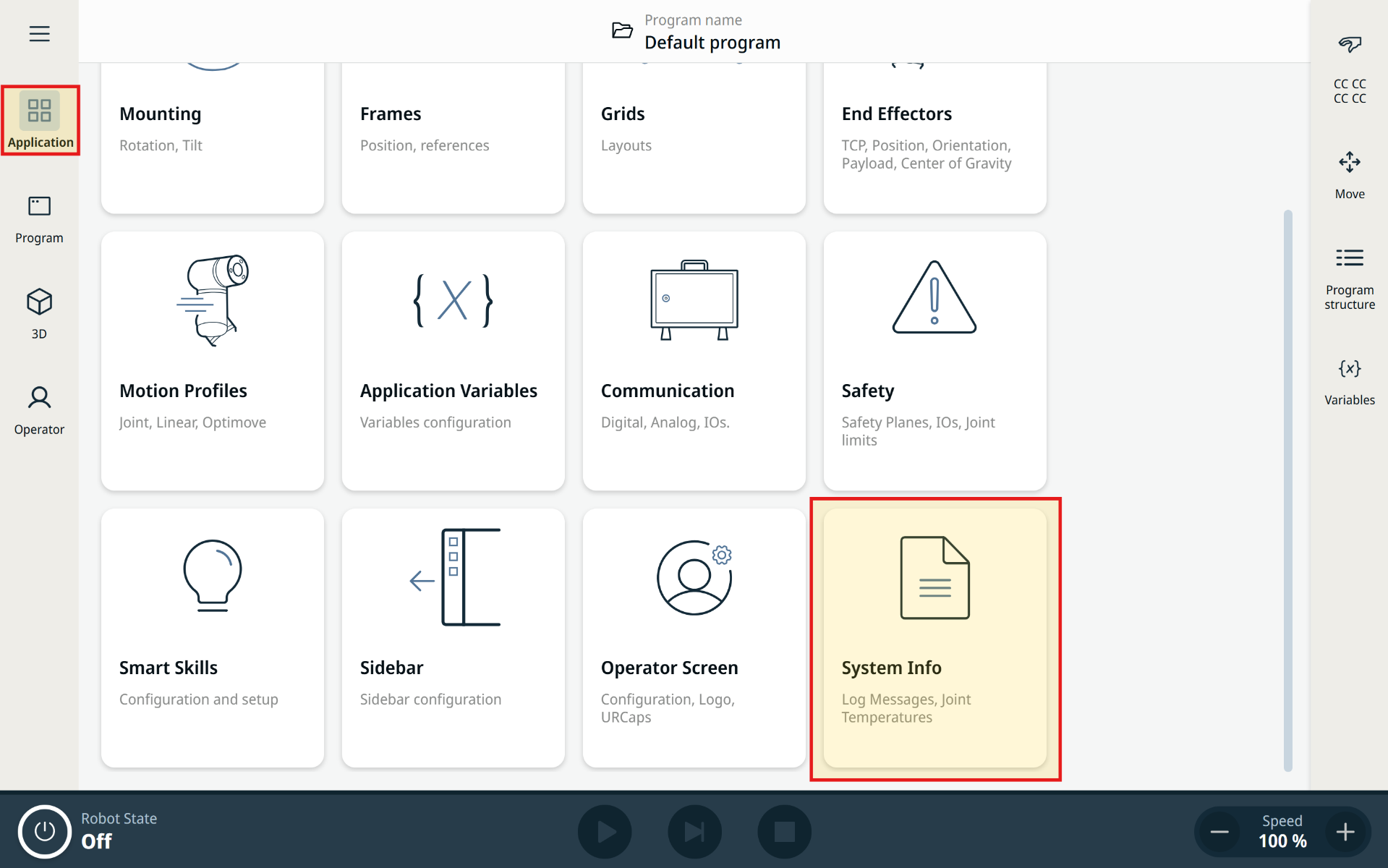Open the Variables sidebar panel
The height and width of the screenshot is (868, 1388).
[x=1349, y=381]
